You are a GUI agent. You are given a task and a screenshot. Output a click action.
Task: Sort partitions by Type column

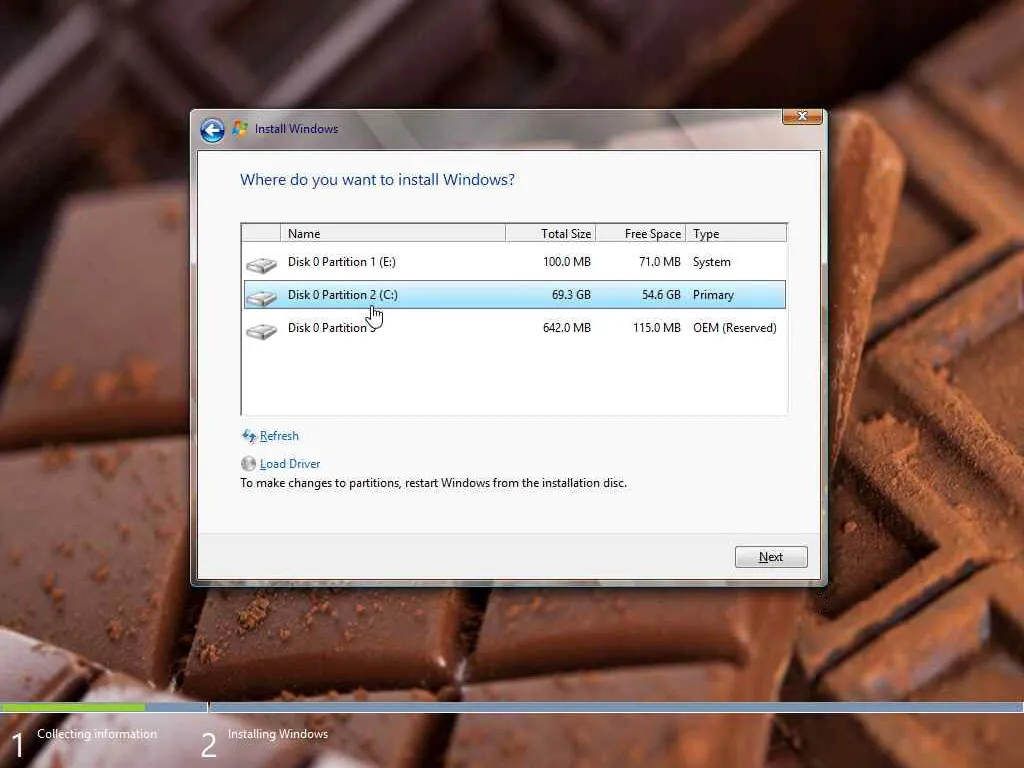point(737,233)
